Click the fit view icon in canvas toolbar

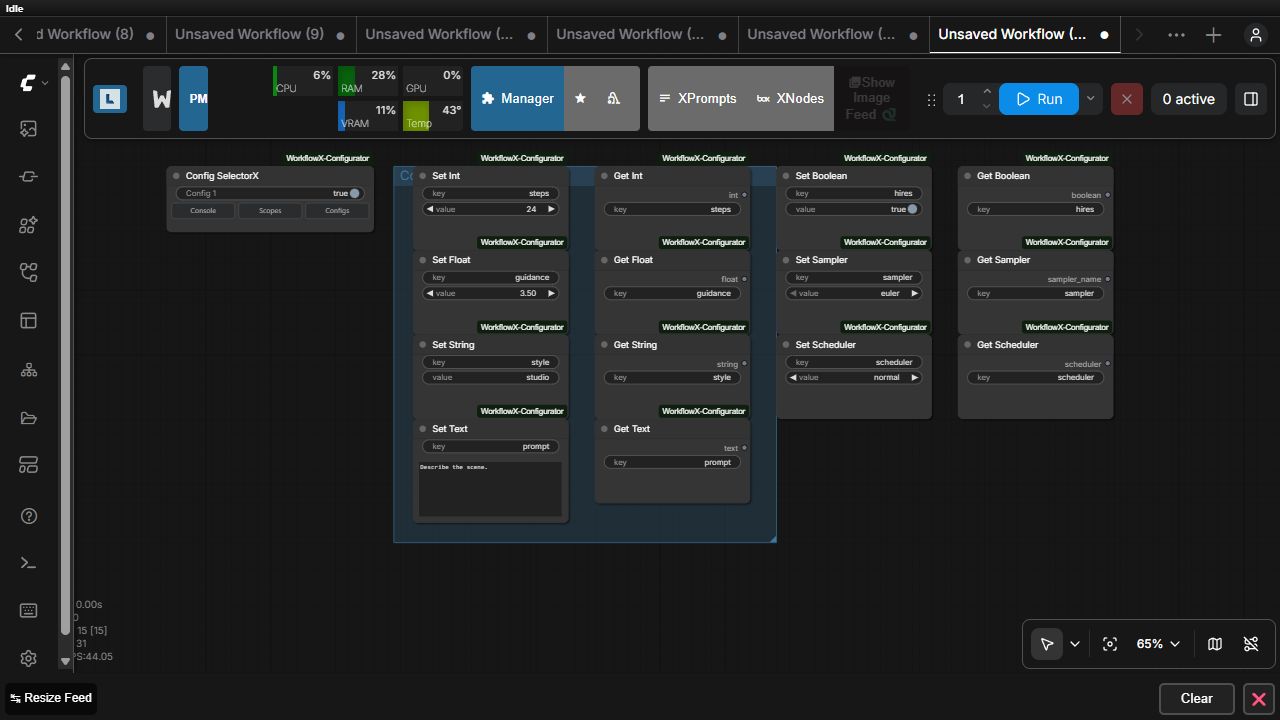tap(1110, 644)
